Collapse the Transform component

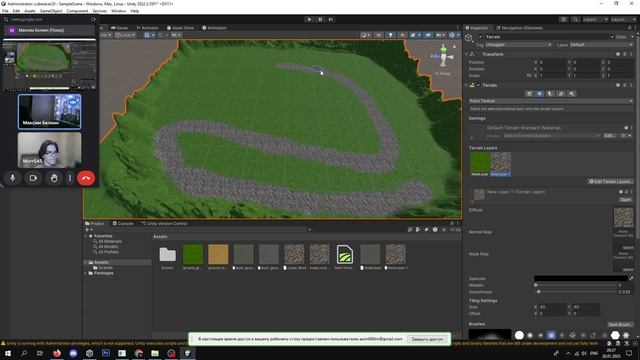[x=467, y=54]
